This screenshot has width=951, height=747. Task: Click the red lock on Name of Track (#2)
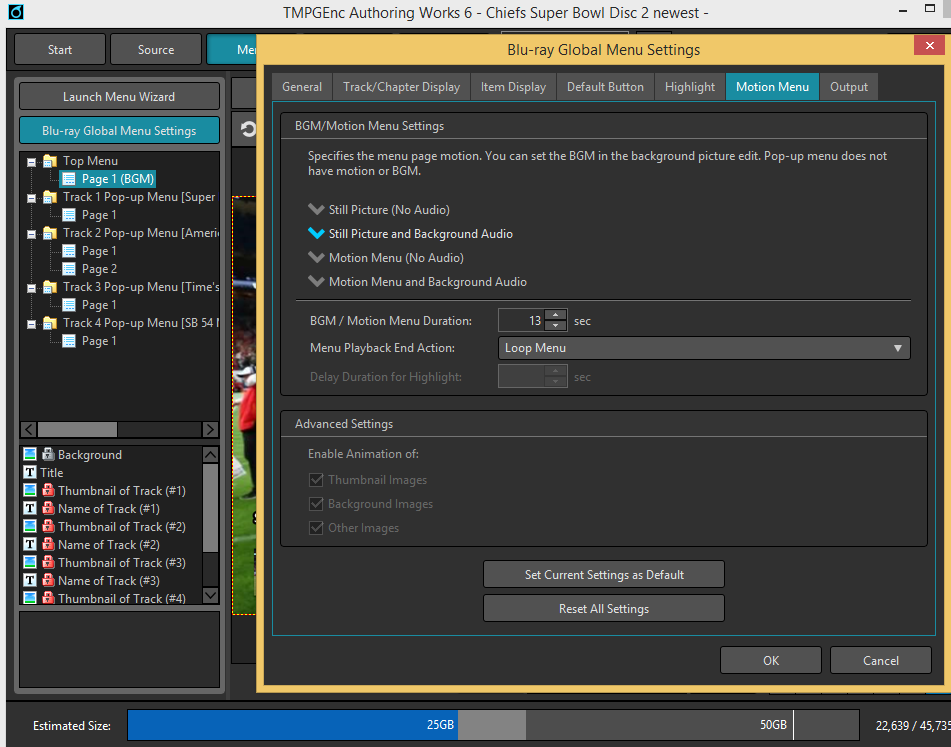tap(48, 544)
